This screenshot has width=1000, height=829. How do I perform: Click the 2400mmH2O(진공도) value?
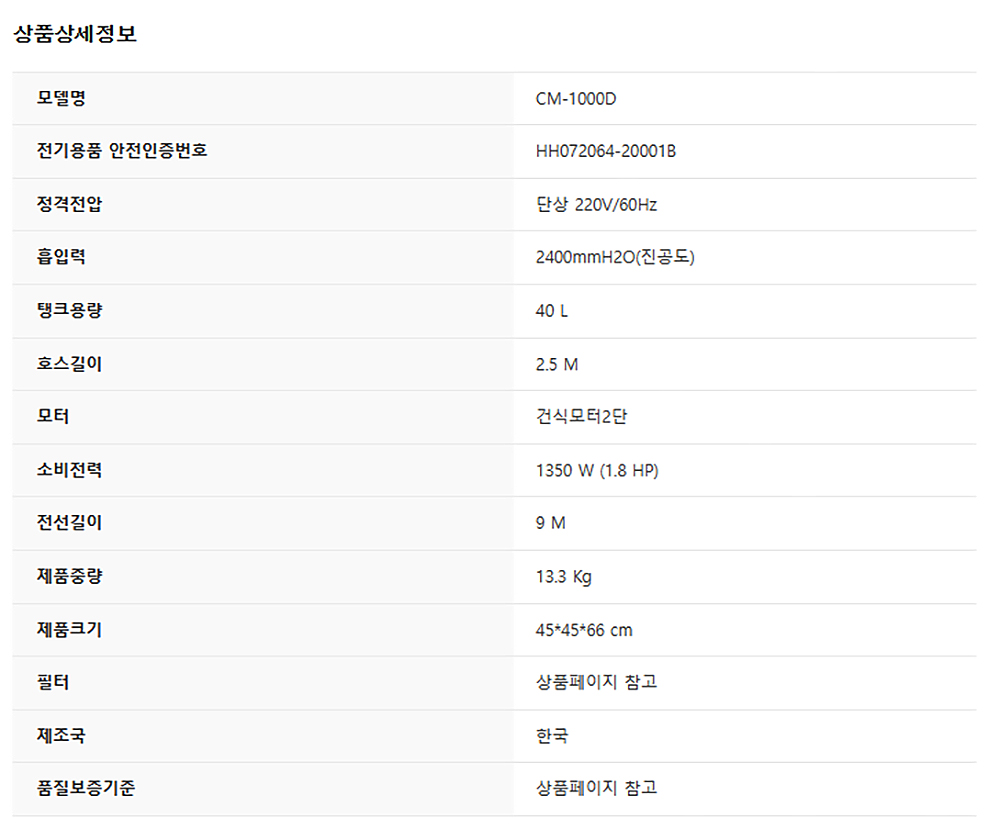pos(615,258)
